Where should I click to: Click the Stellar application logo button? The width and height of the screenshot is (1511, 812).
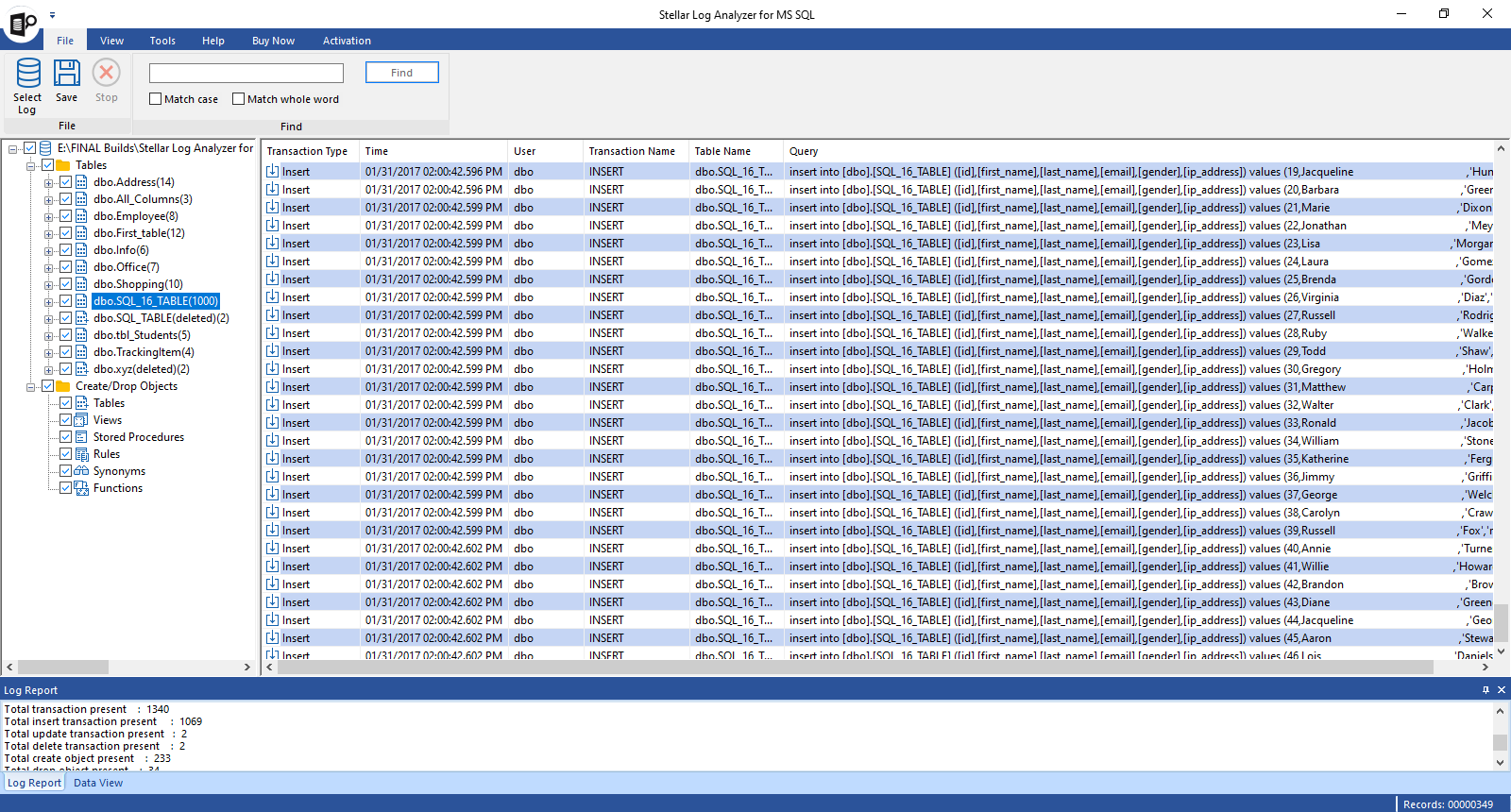(x=23, y=25)
